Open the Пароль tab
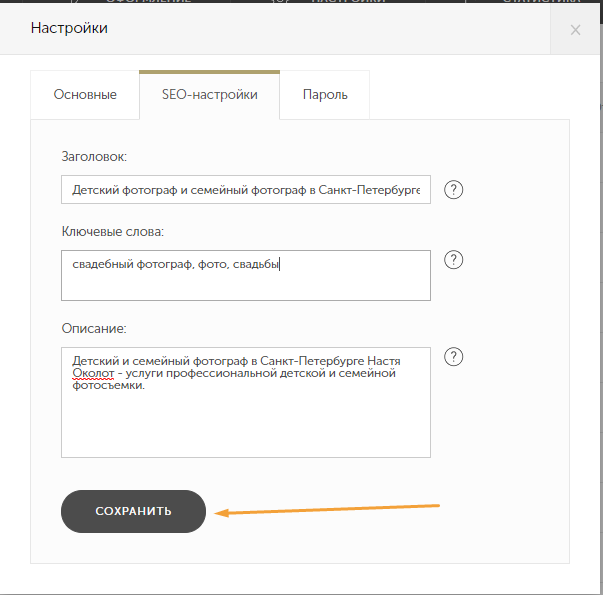Viewport: 603px width, 595px height. [325, 95]
